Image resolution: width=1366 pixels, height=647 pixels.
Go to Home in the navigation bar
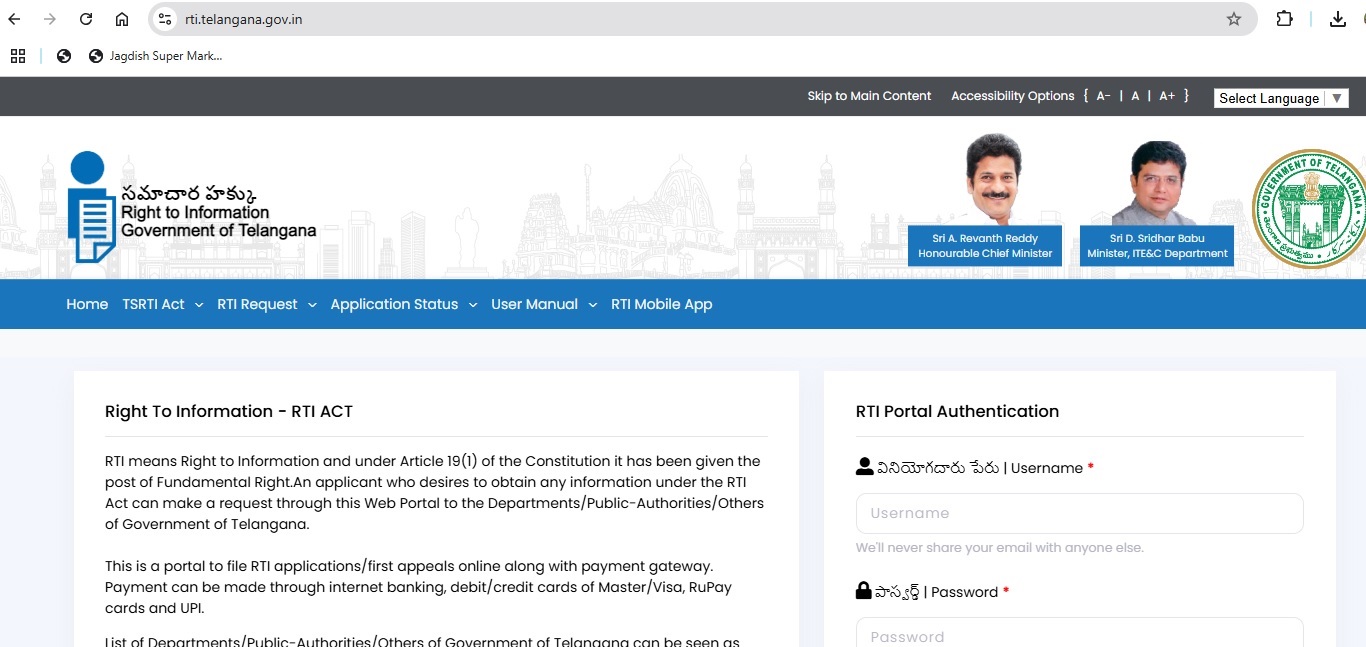click(87, 304)
